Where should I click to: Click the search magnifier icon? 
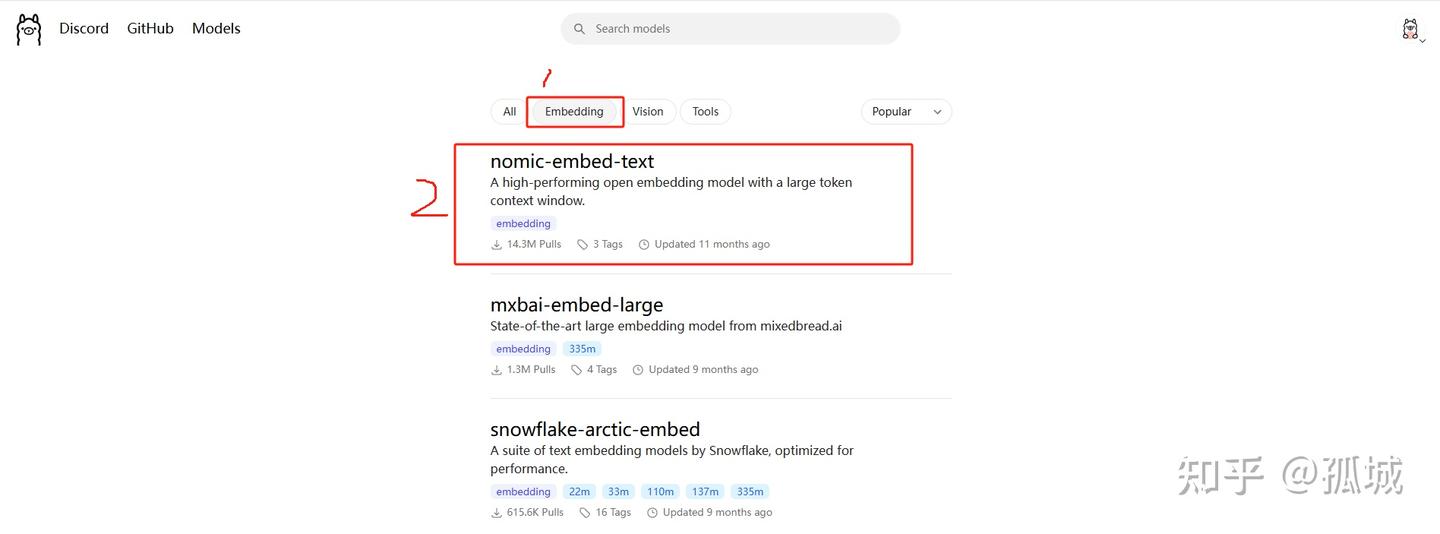[579, 29]
